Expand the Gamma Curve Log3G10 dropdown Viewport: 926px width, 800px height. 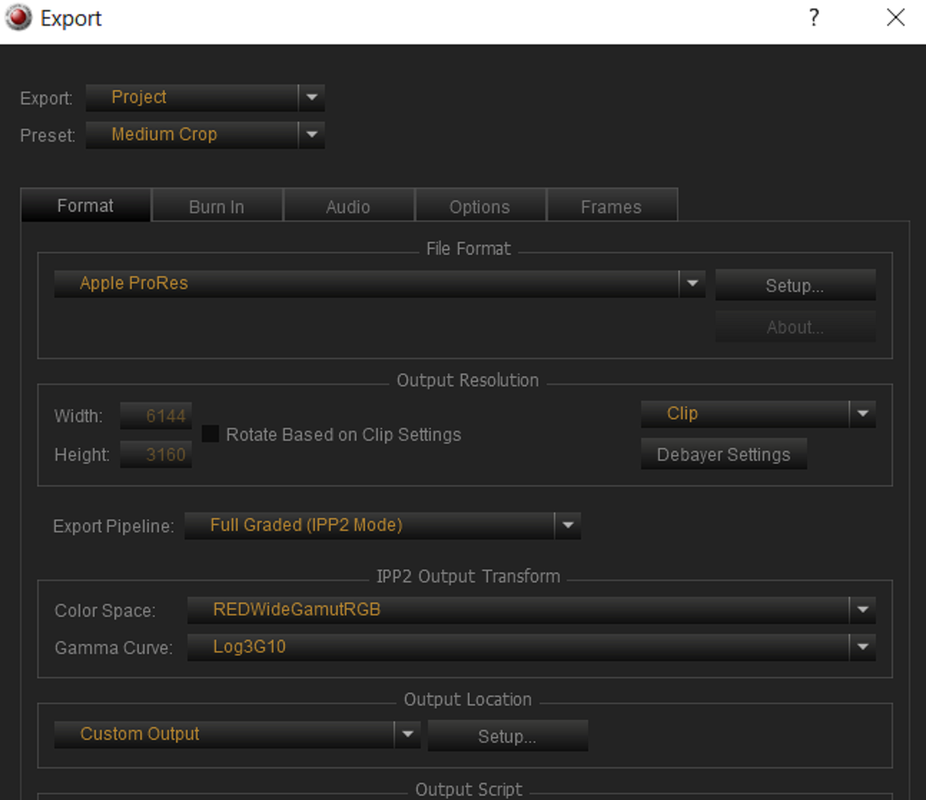coord(531,647)
